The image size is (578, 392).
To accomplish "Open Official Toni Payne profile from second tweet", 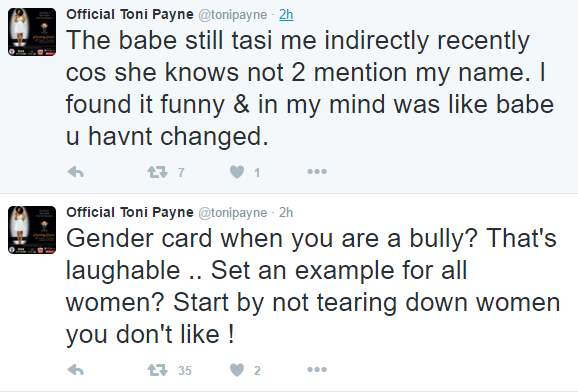I will click(x=130, y=212).
